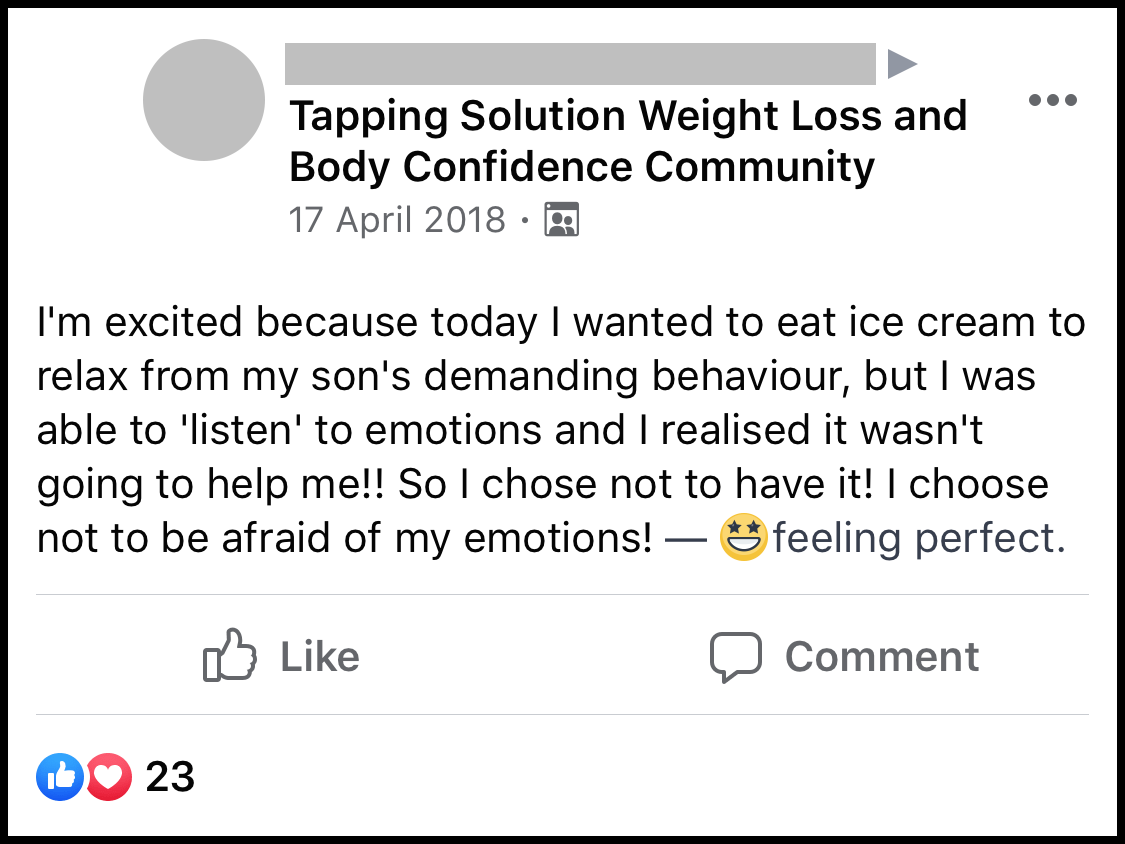Click the 17 April 2018 timestamp
Image resolution: width=1125 pixels, height=844 pixels.
click(x=397, y=219)
